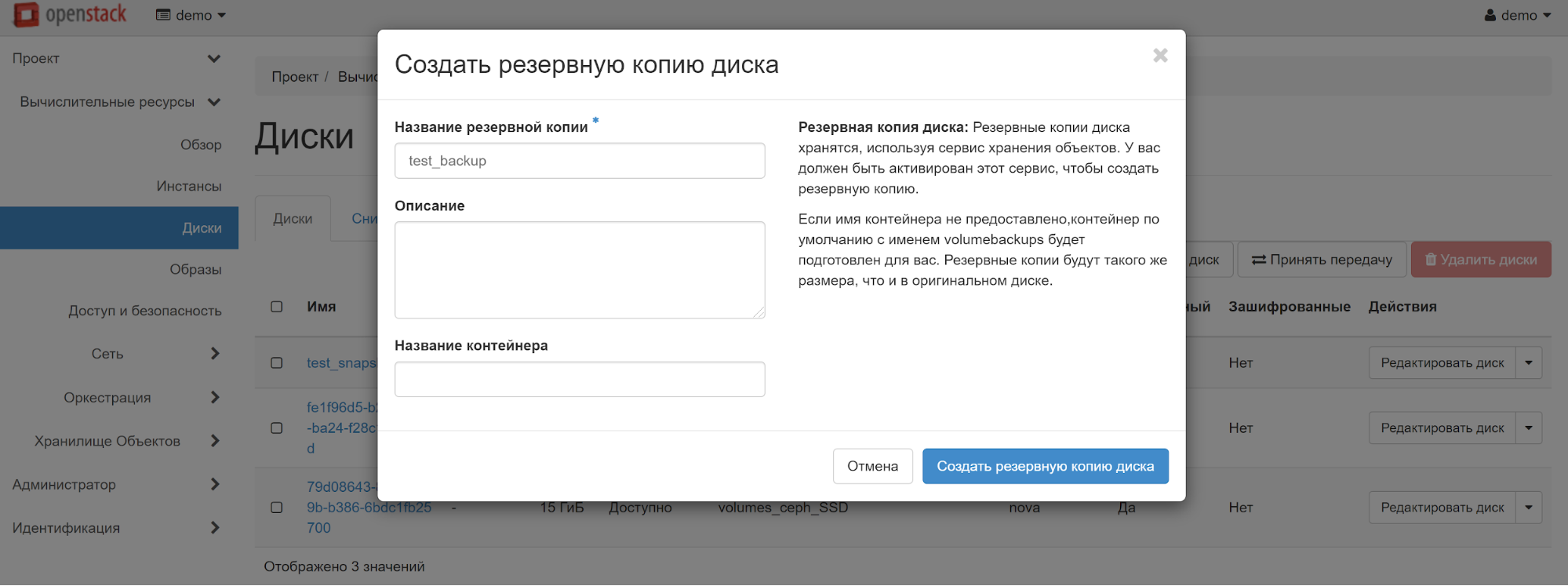Switch to the Диски tab
This screenshot has height=586, width=1568.
pos(293,219)
